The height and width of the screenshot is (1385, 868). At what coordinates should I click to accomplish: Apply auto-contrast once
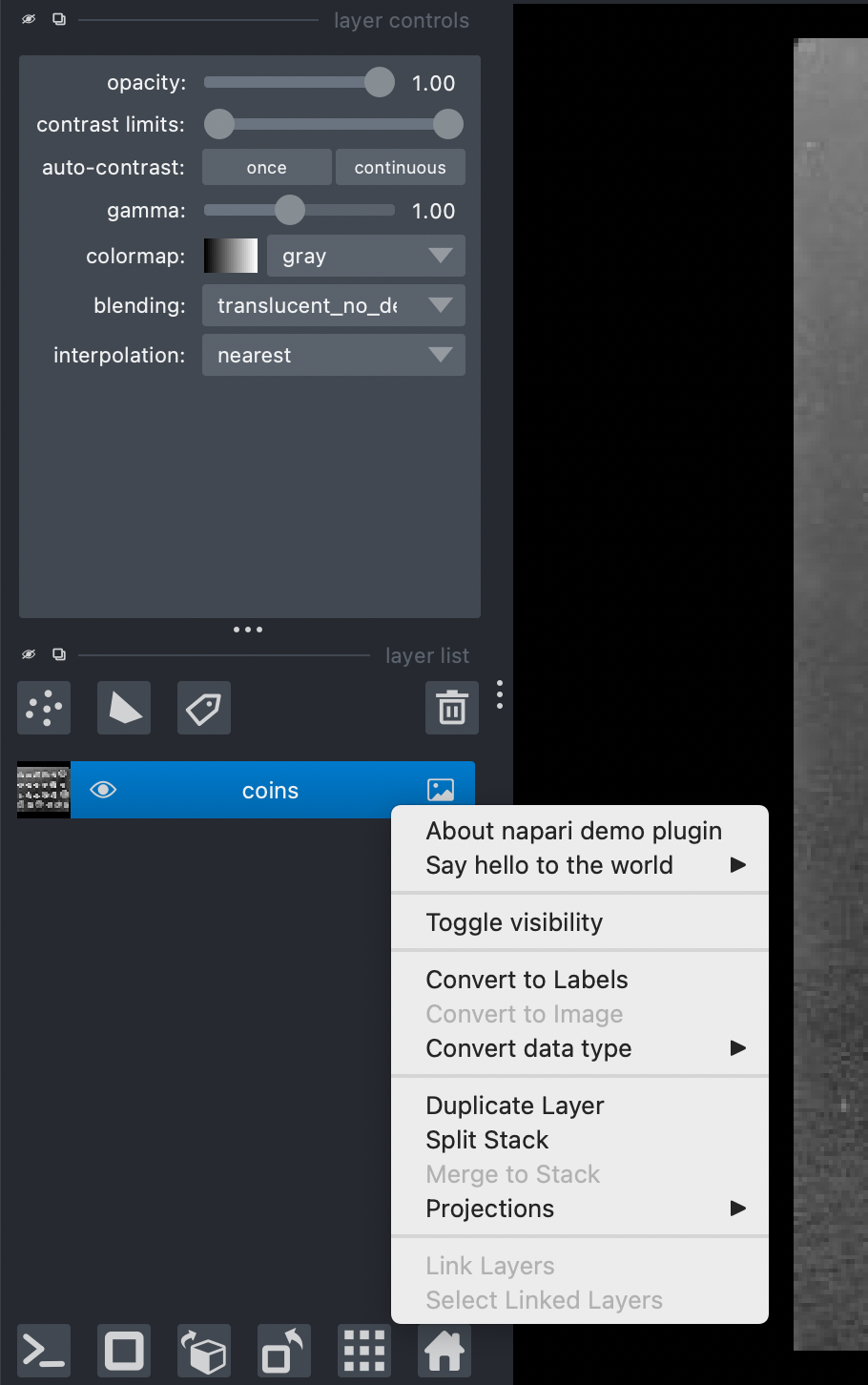(266, 167)
